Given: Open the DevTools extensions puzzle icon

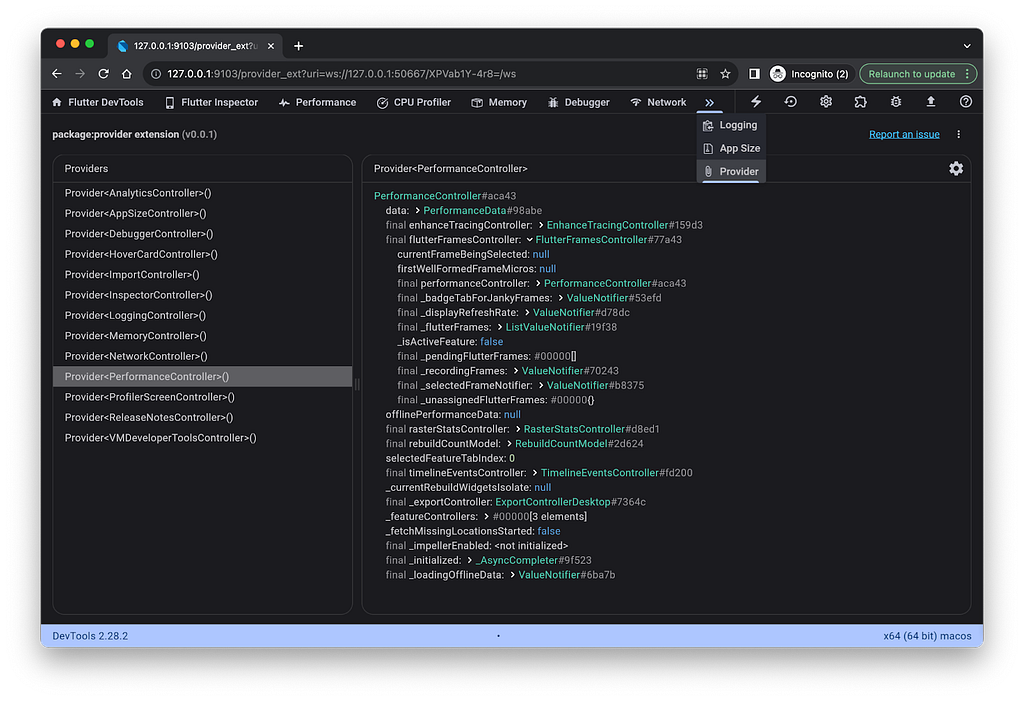Looking at the screenshot, I should click(860, 101).
